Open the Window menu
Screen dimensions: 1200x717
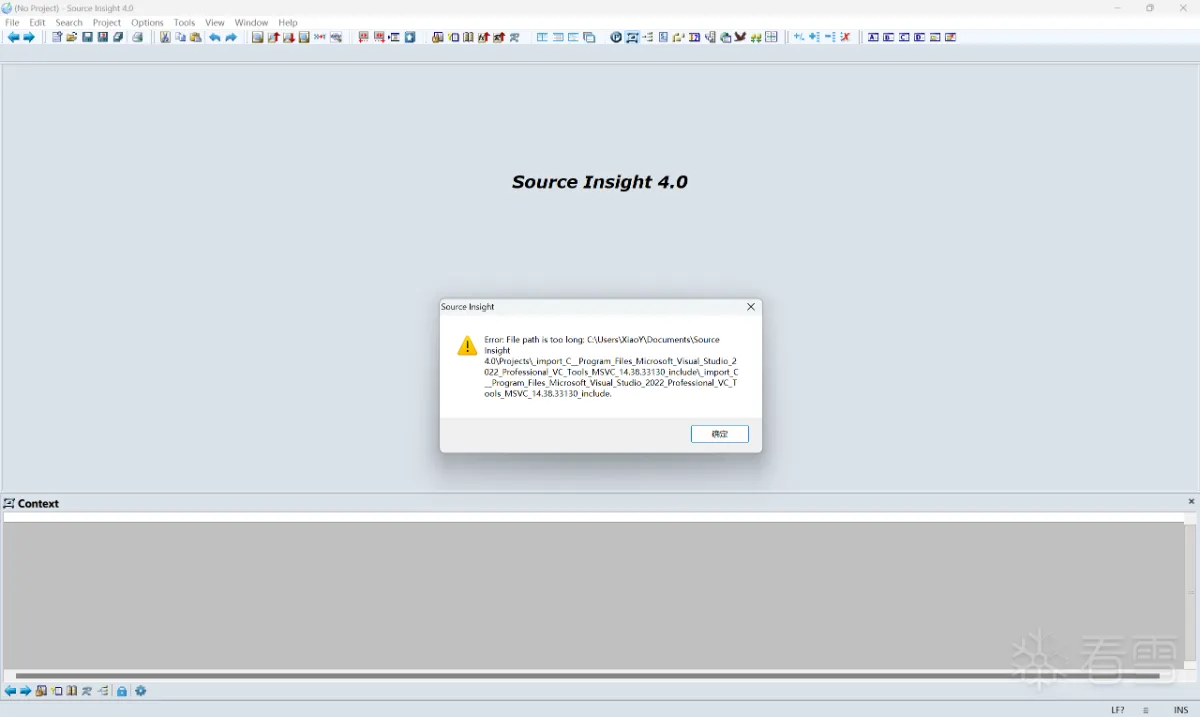click(x=251, y=22)
